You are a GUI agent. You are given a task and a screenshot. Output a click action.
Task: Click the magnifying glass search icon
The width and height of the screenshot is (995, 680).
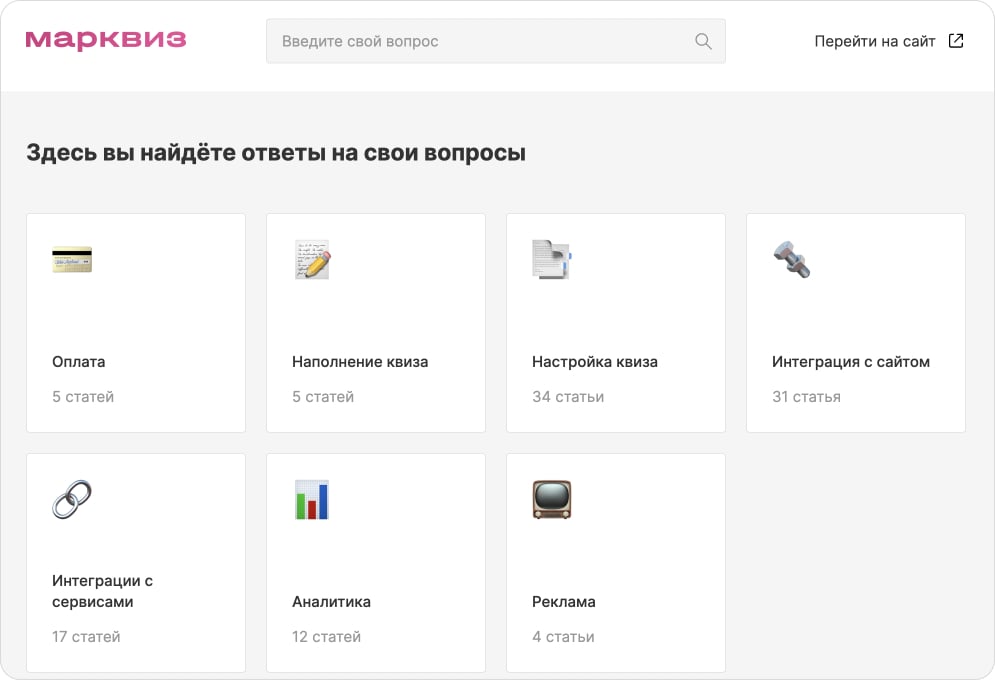[703, 41]
